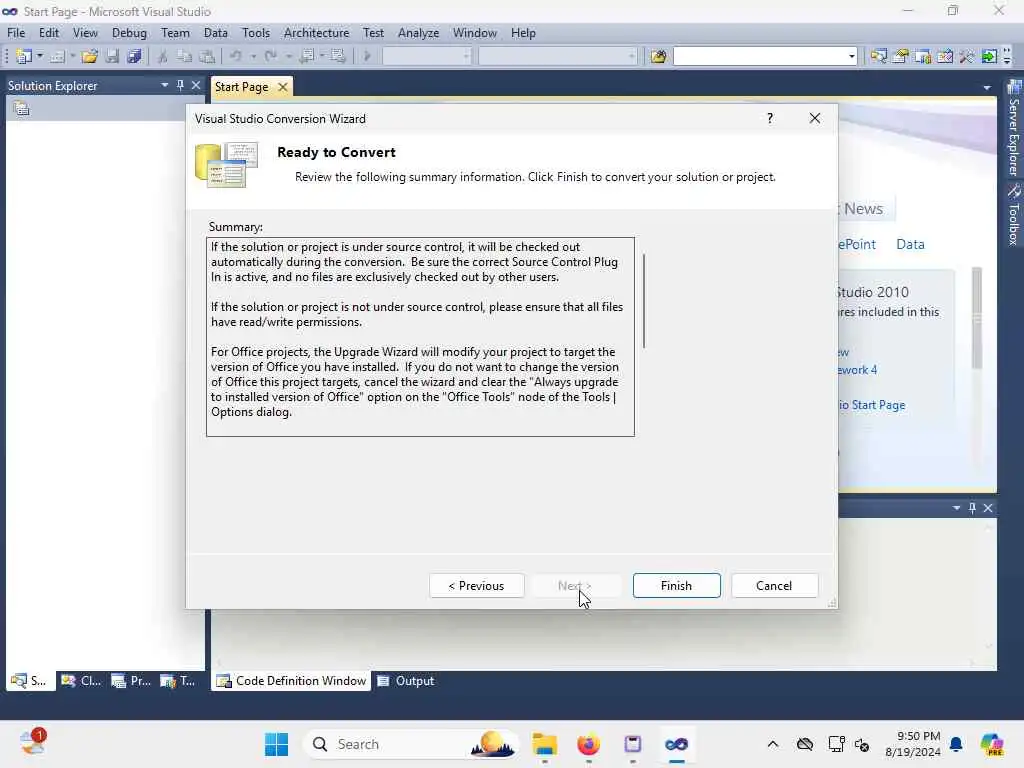Open the Architecture menu
1024x768 pixels.
point(316,33)
